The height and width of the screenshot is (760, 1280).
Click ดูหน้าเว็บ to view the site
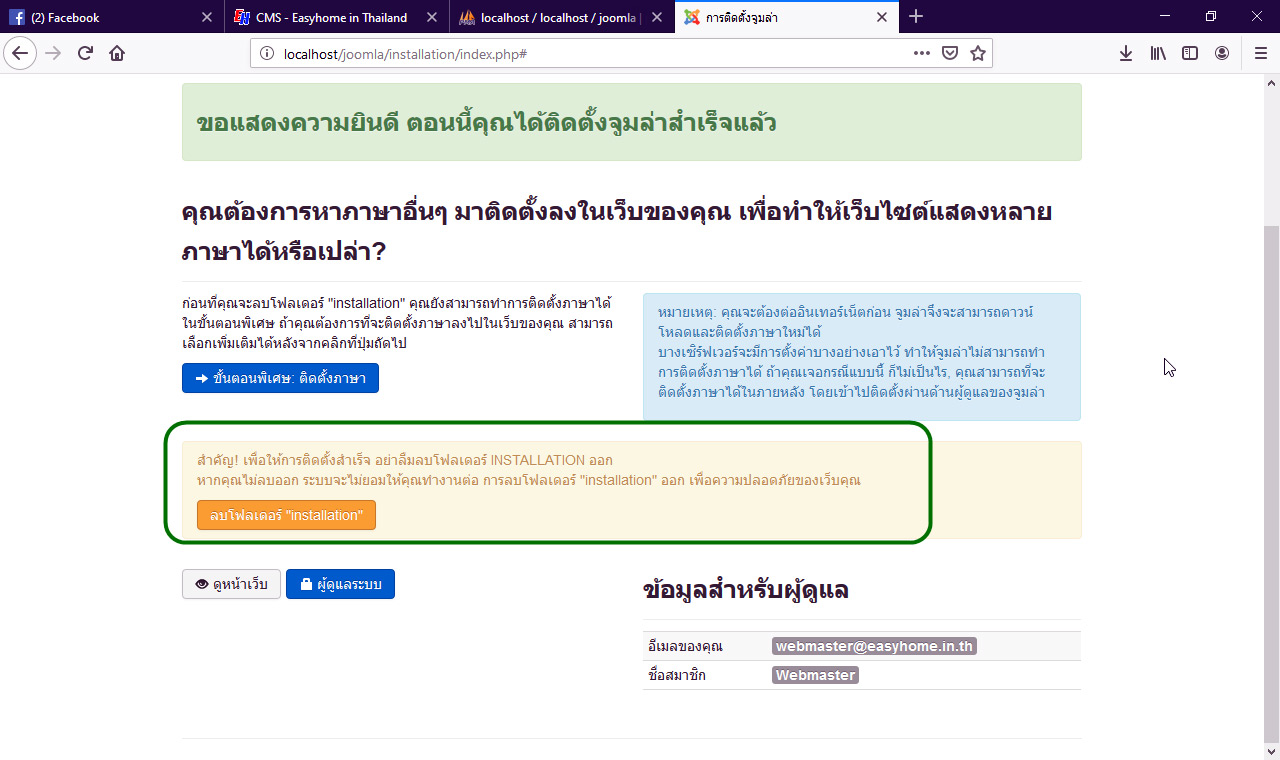pyautogui.click(x=231, y=584)
